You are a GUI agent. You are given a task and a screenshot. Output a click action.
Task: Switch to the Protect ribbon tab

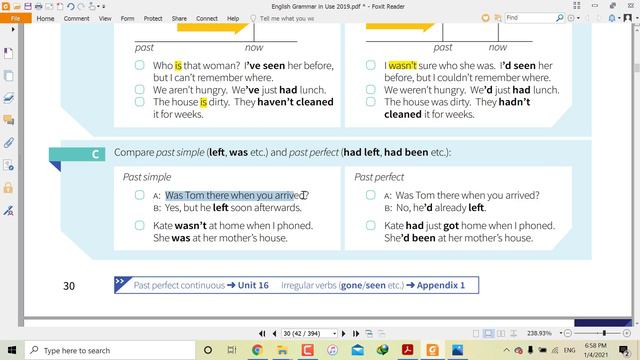153,18
